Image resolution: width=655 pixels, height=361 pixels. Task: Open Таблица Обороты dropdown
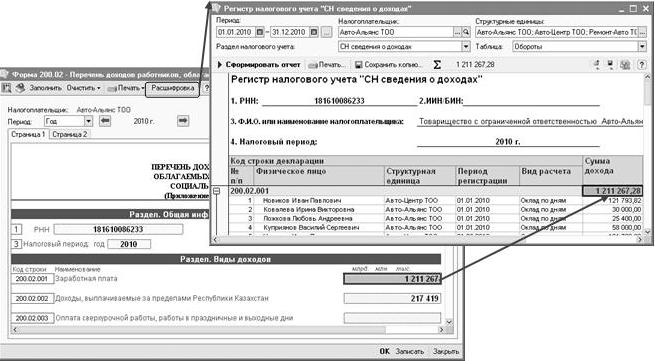coord(642,47)
